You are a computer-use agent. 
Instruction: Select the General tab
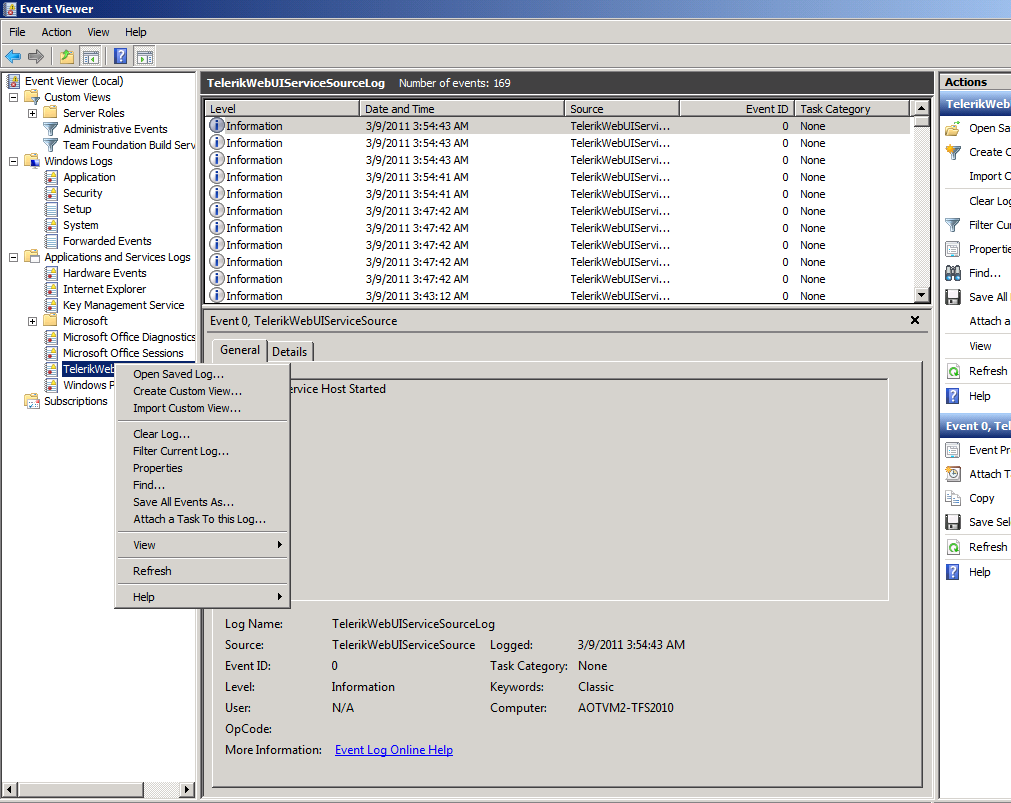coord(240,350)
